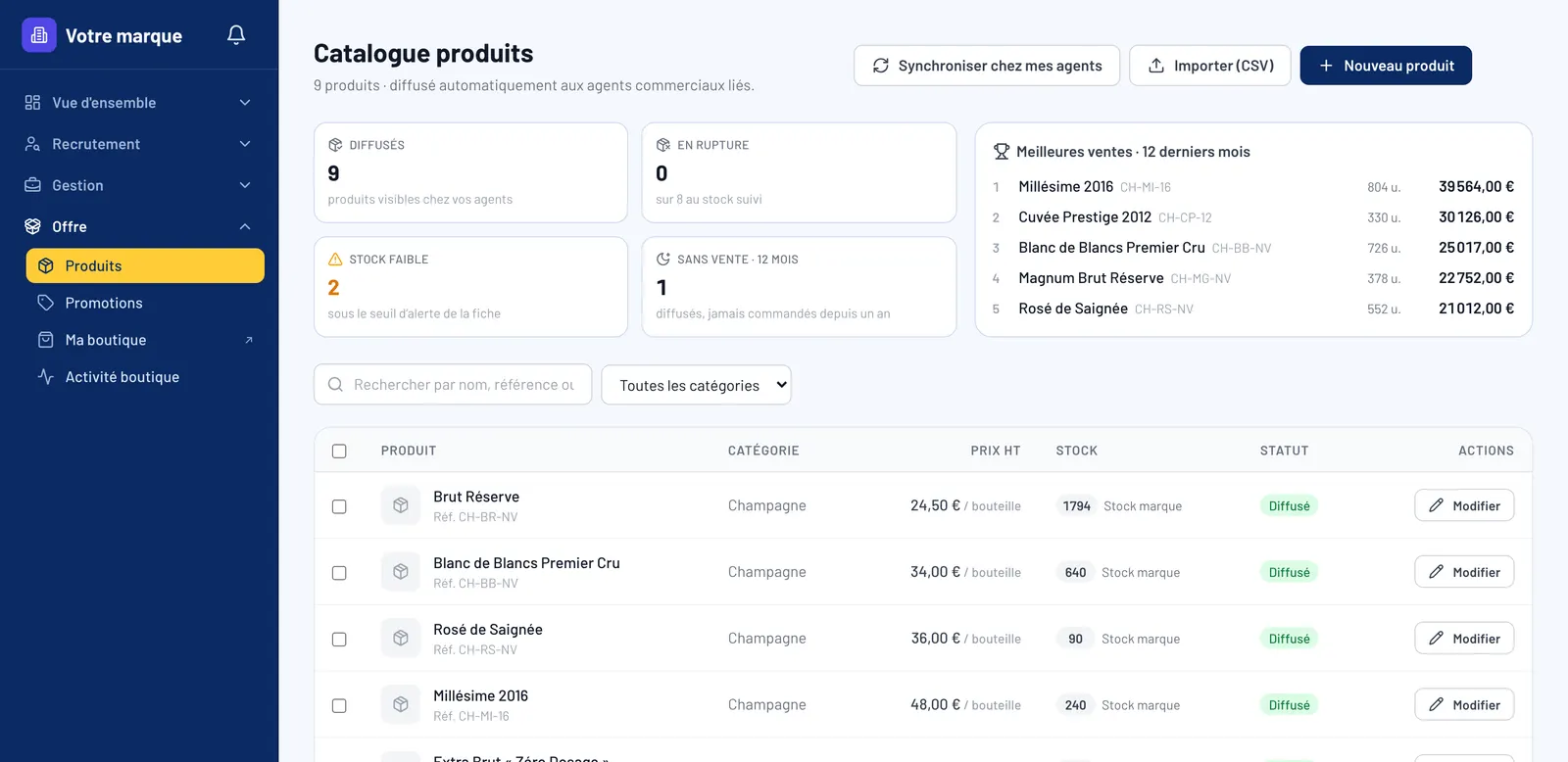This screenshot has width=1568, height=762.
Task: Go to Activité boutique
Action: (145, 377)
